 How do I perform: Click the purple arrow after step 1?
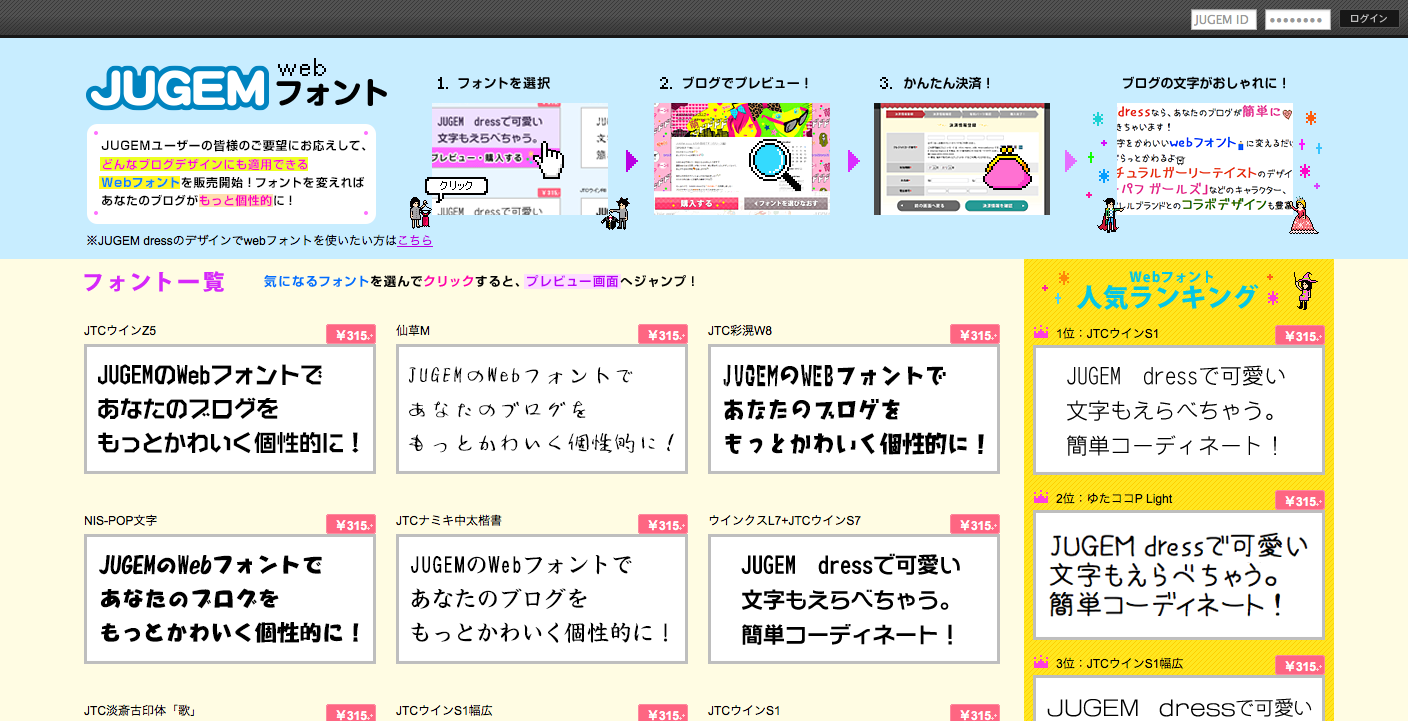631,161
